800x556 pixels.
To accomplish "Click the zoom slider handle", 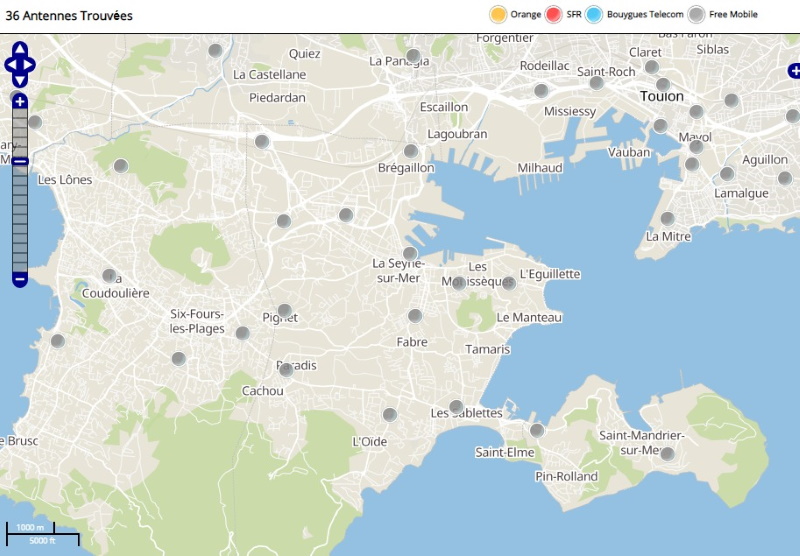I will coord(20,161).
